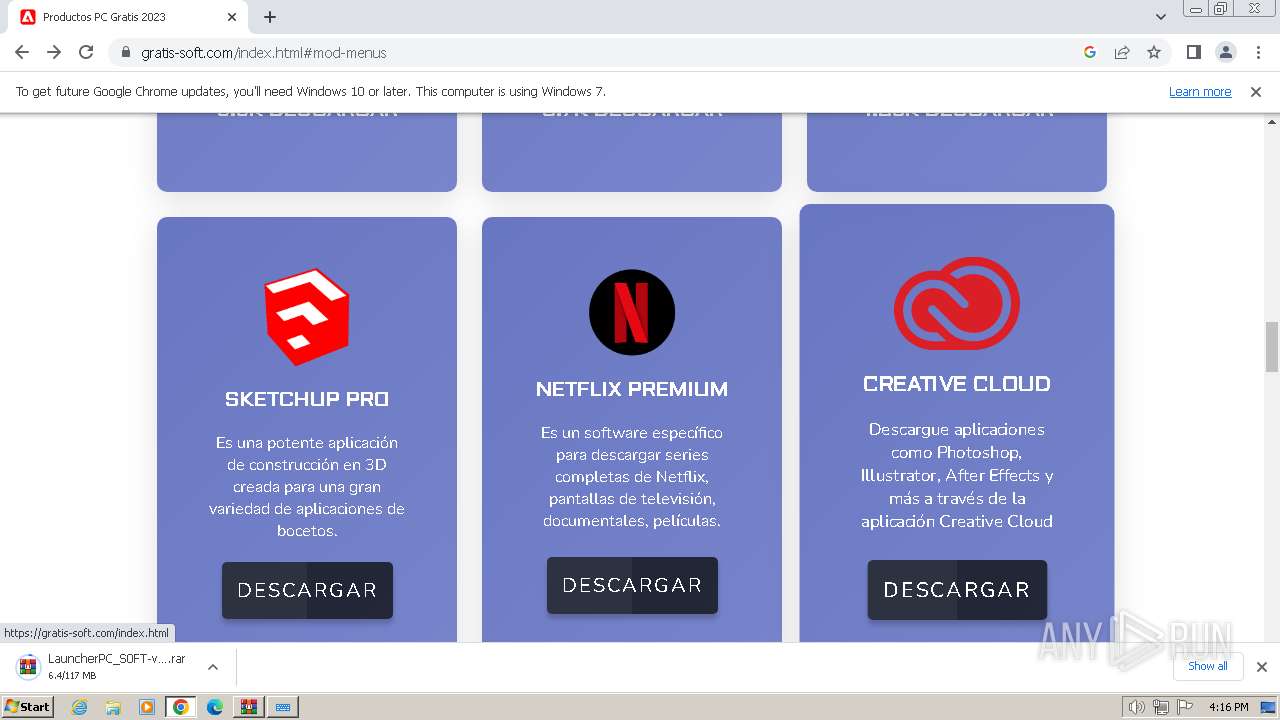Click SKETCHUP PRO card heading

coord(307,398)
